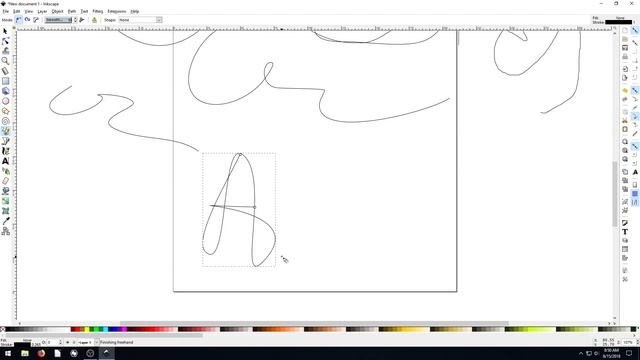Select the Pencil freehand tool
The image size is (640, 360).
(x=5, y=131)
